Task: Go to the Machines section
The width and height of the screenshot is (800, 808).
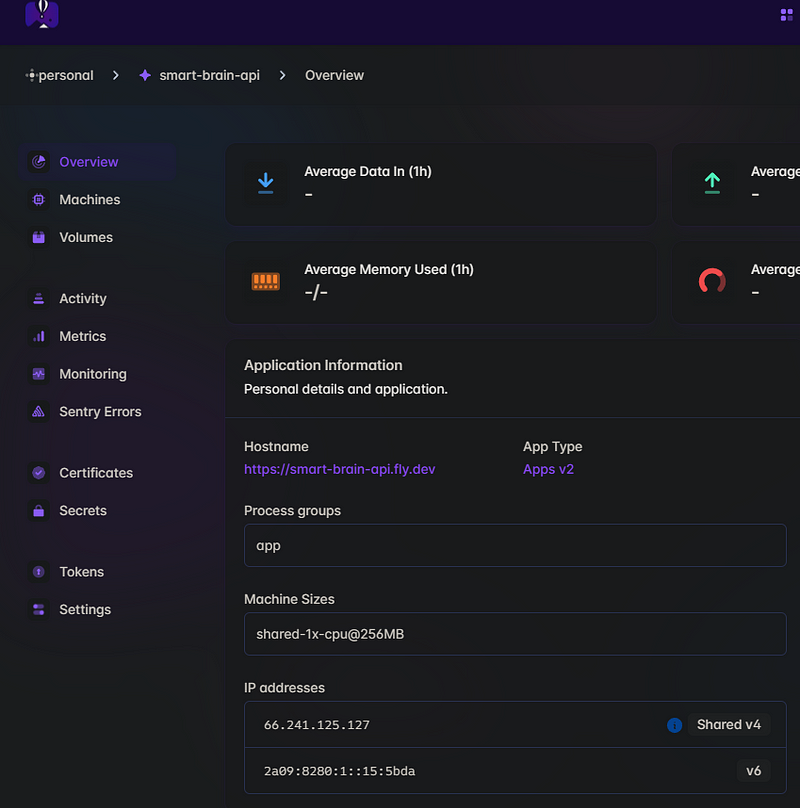Action: click(x=98, y=199)
